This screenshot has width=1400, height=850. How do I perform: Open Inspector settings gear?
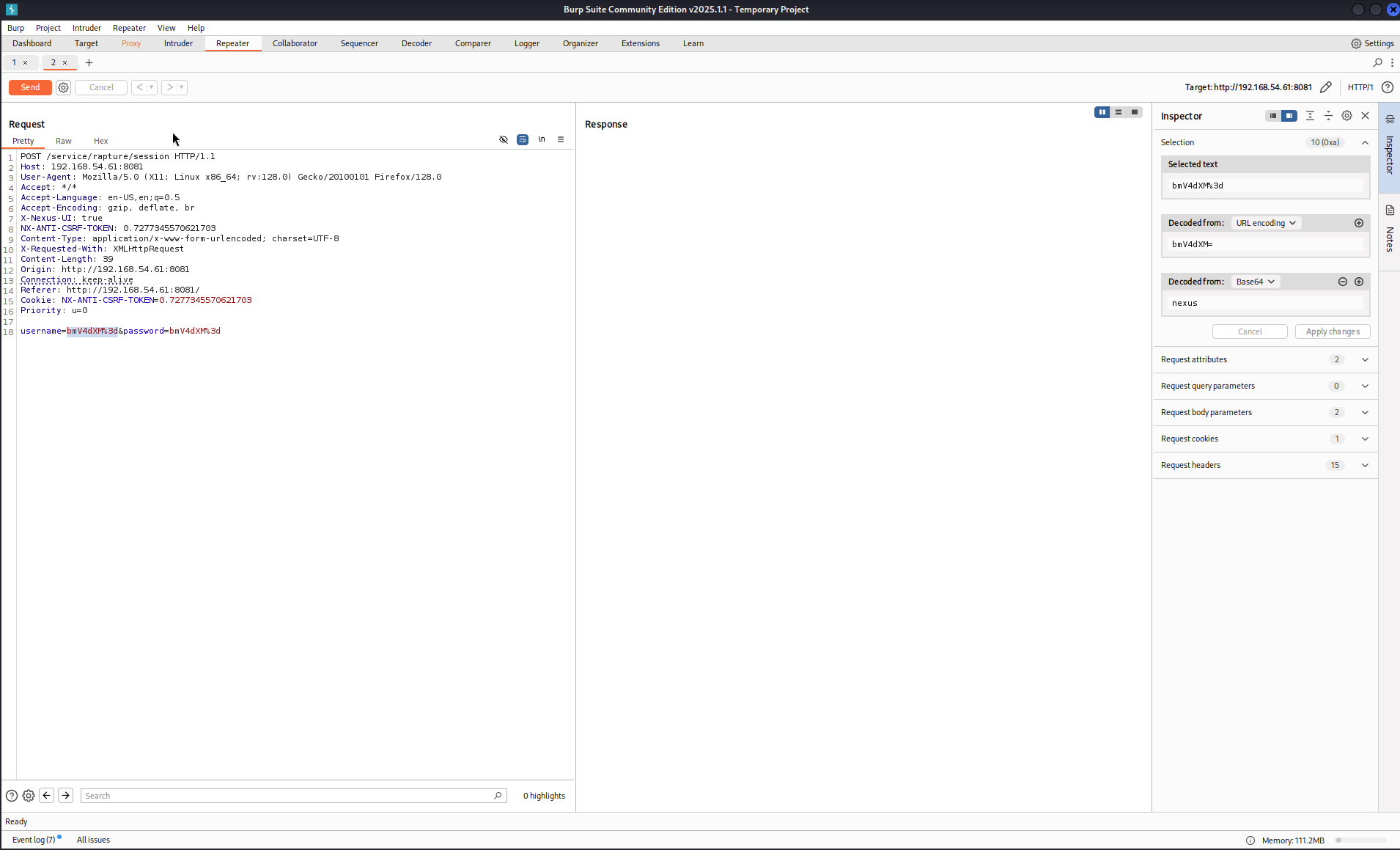(x=1346, y=116)
